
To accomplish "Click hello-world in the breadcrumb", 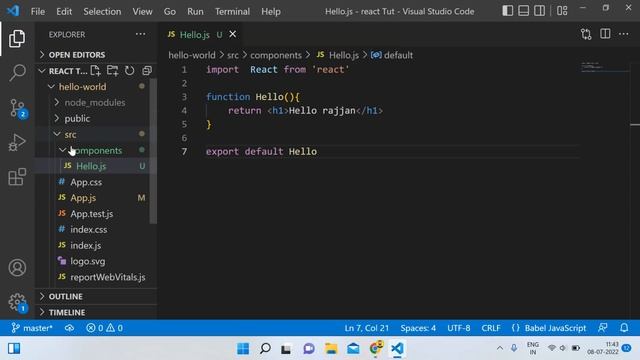I will [x=192, y=55].
